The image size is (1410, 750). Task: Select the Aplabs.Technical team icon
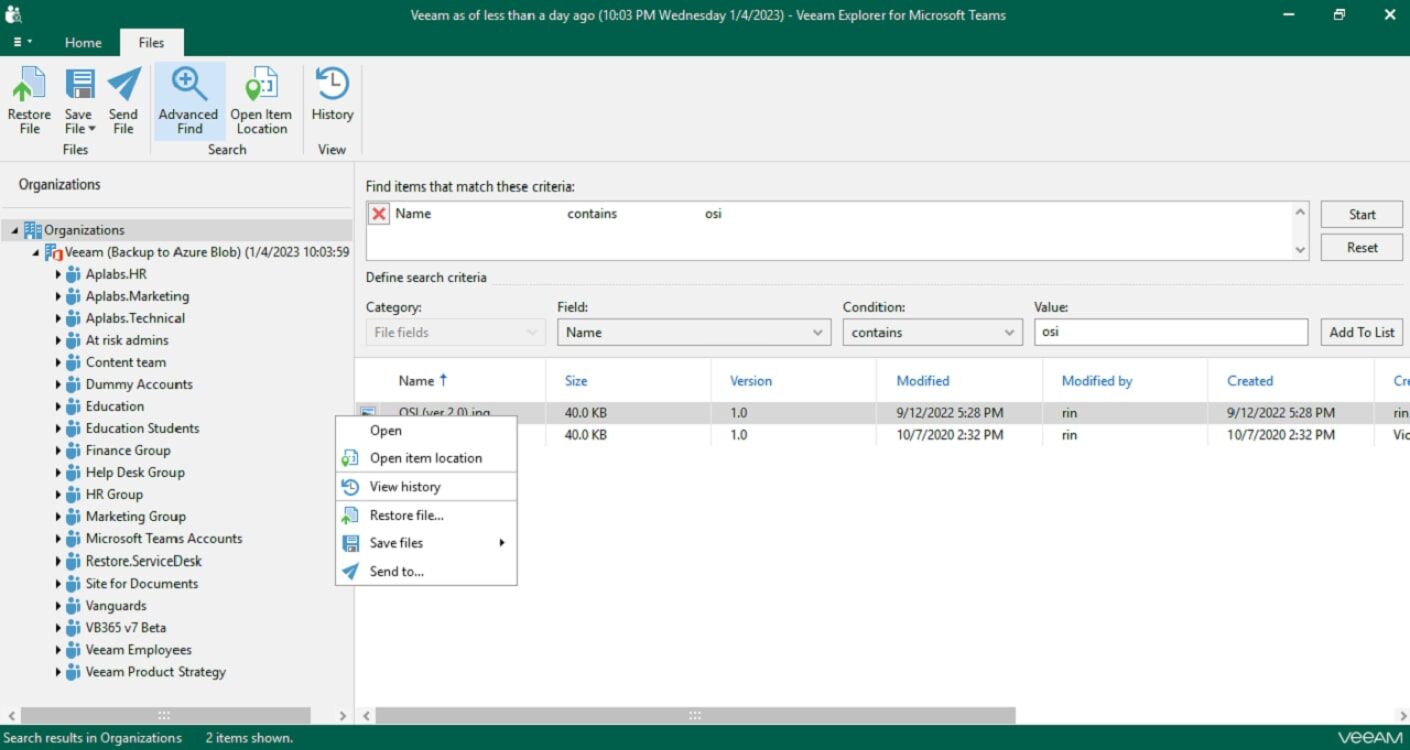(73, 318)
